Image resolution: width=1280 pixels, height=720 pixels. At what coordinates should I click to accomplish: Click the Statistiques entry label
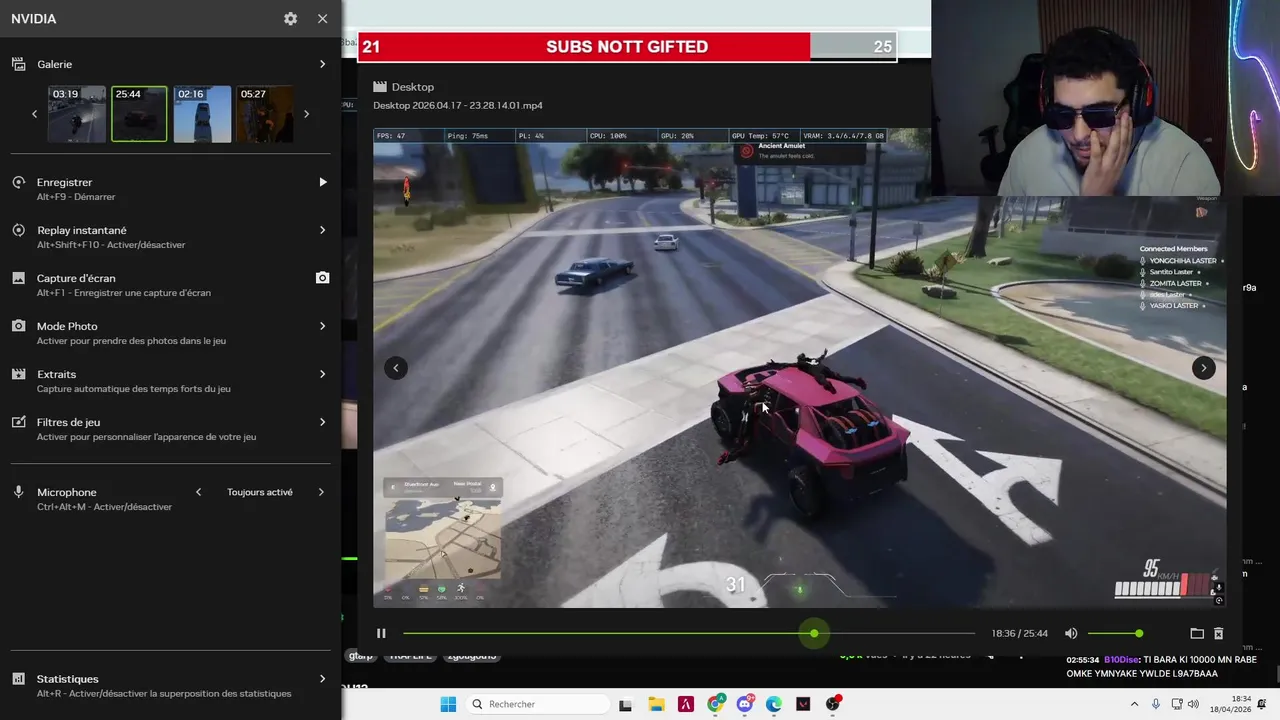(x=67, y=679)
